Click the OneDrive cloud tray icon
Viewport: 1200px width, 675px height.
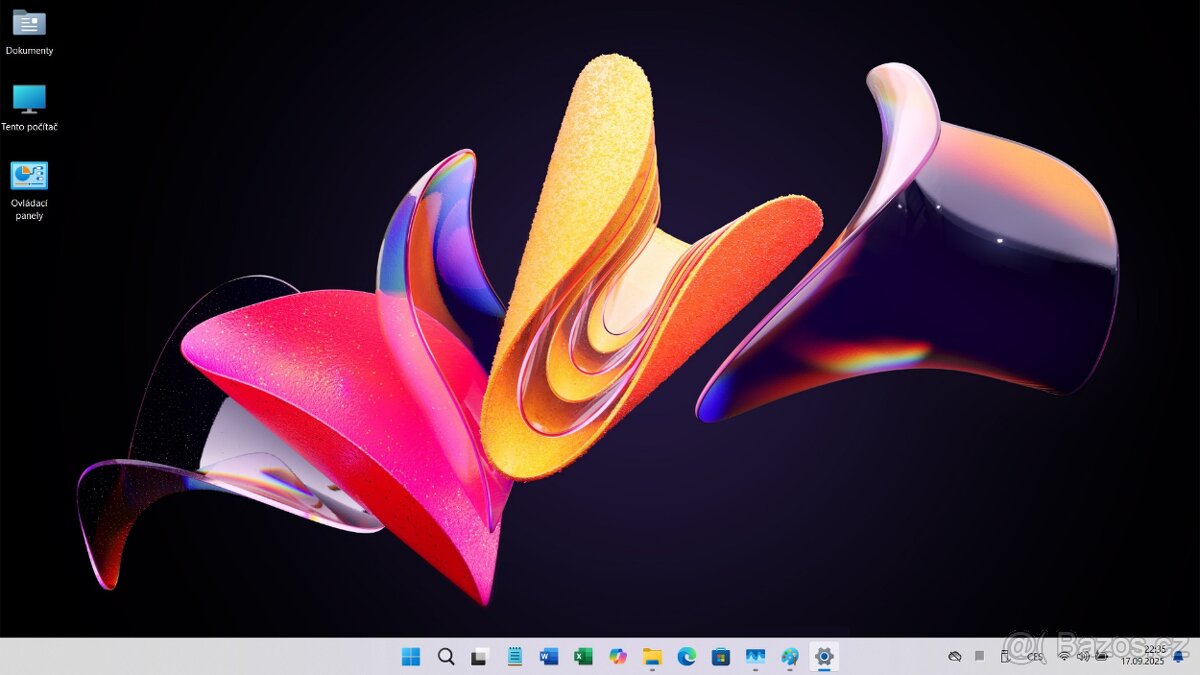coord(955,657)
